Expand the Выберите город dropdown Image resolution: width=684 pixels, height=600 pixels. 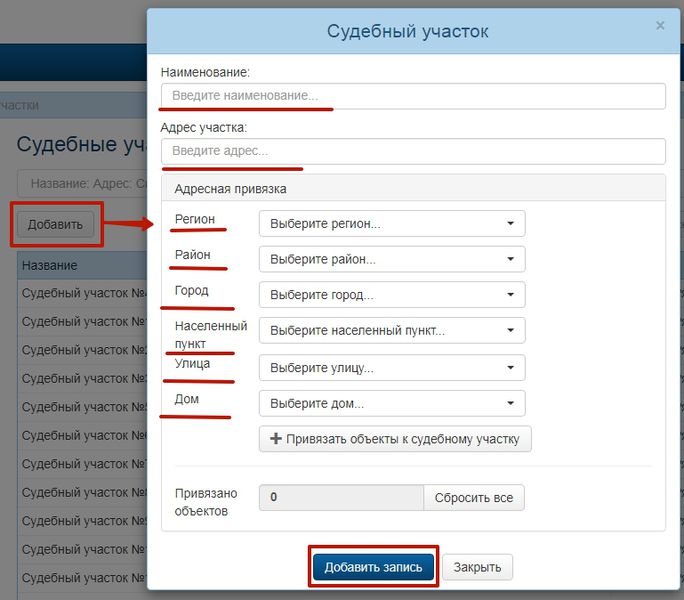(392, 295)
